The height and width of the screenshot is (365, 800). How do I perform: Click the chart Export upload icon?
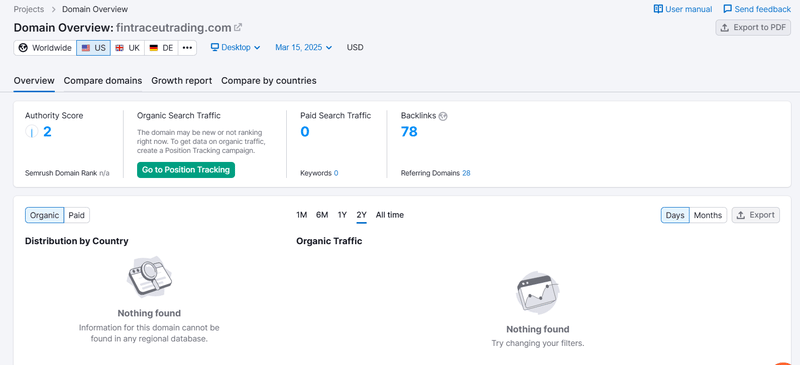pos(740,215)
